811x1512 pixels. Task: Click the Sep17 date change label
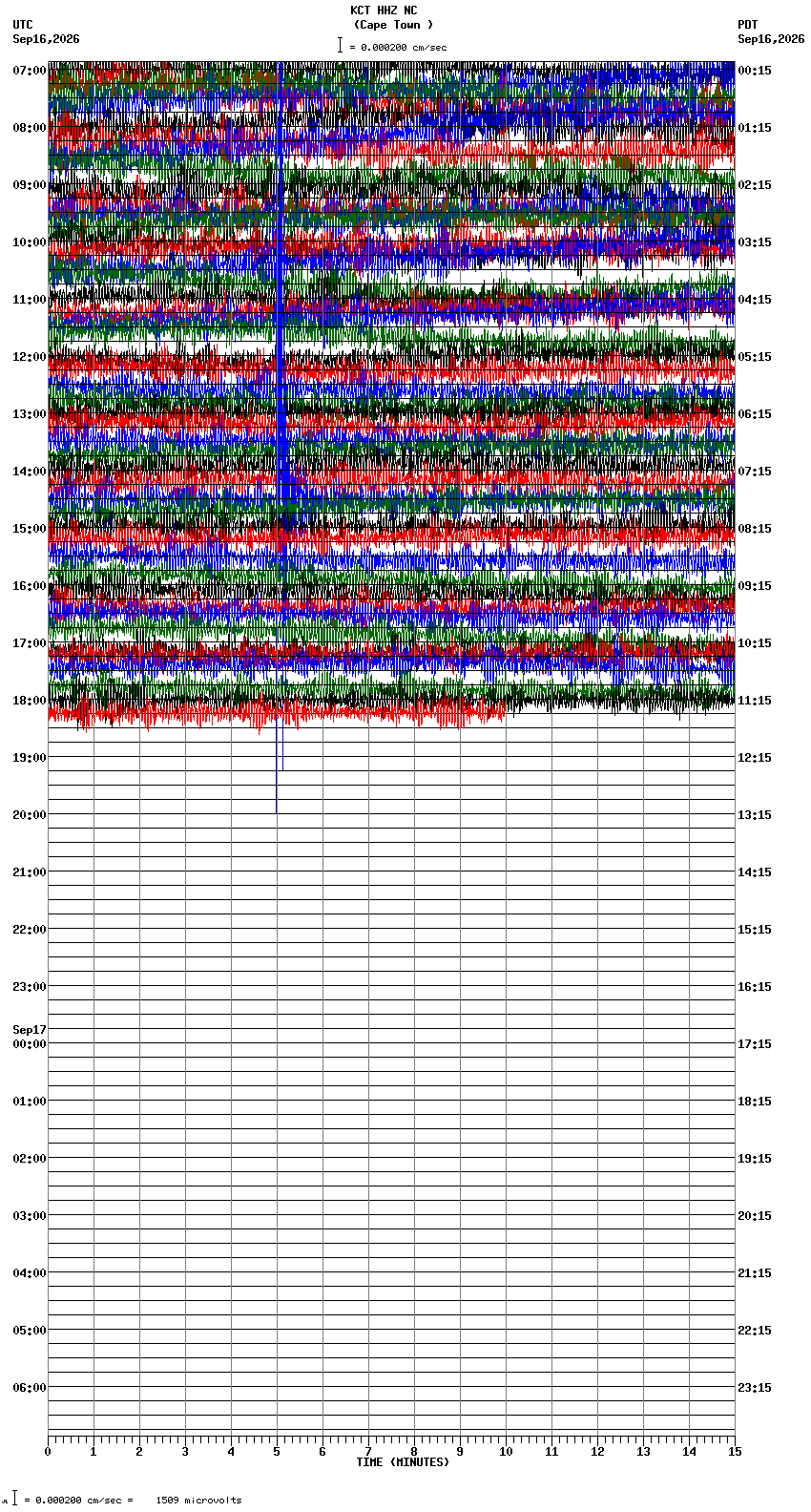point(29,1030)
